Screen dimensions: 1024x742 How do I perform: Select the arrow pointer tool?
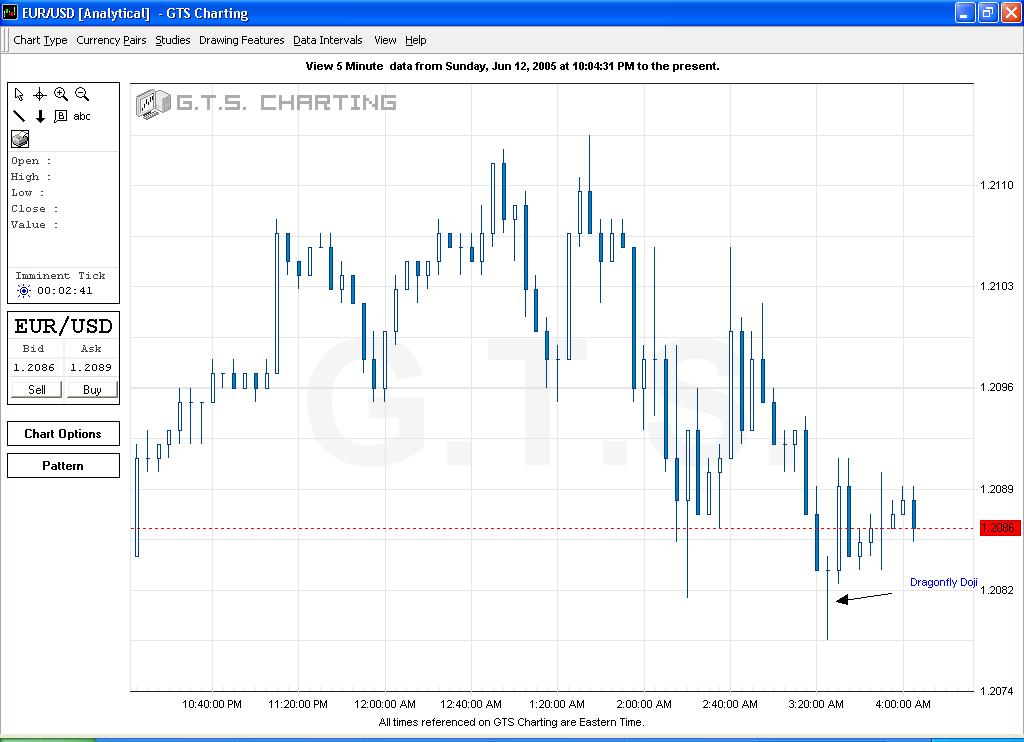pos(19,95)
